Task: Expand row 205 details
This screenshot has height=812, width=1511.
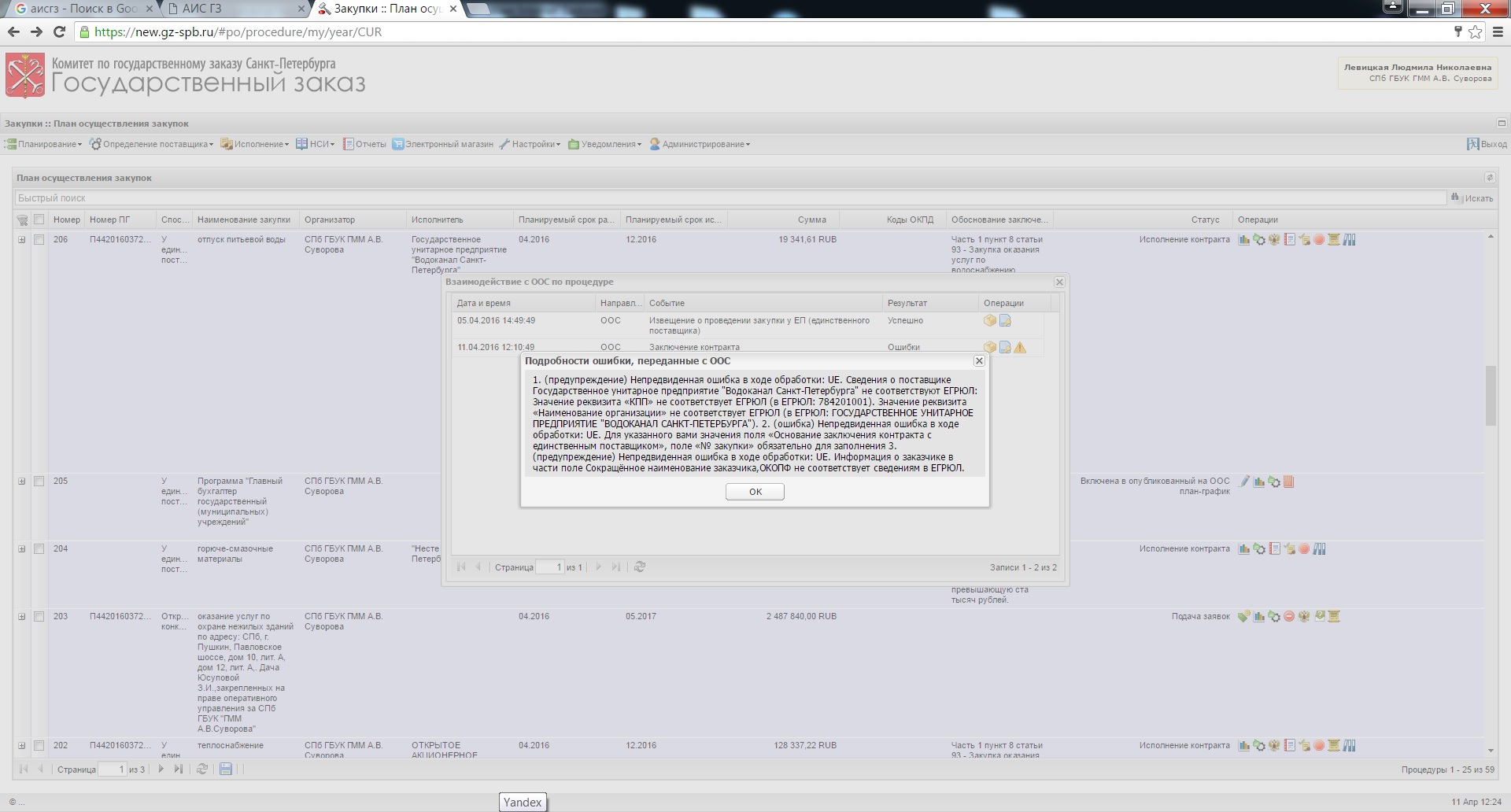Action: coord(22,482)
